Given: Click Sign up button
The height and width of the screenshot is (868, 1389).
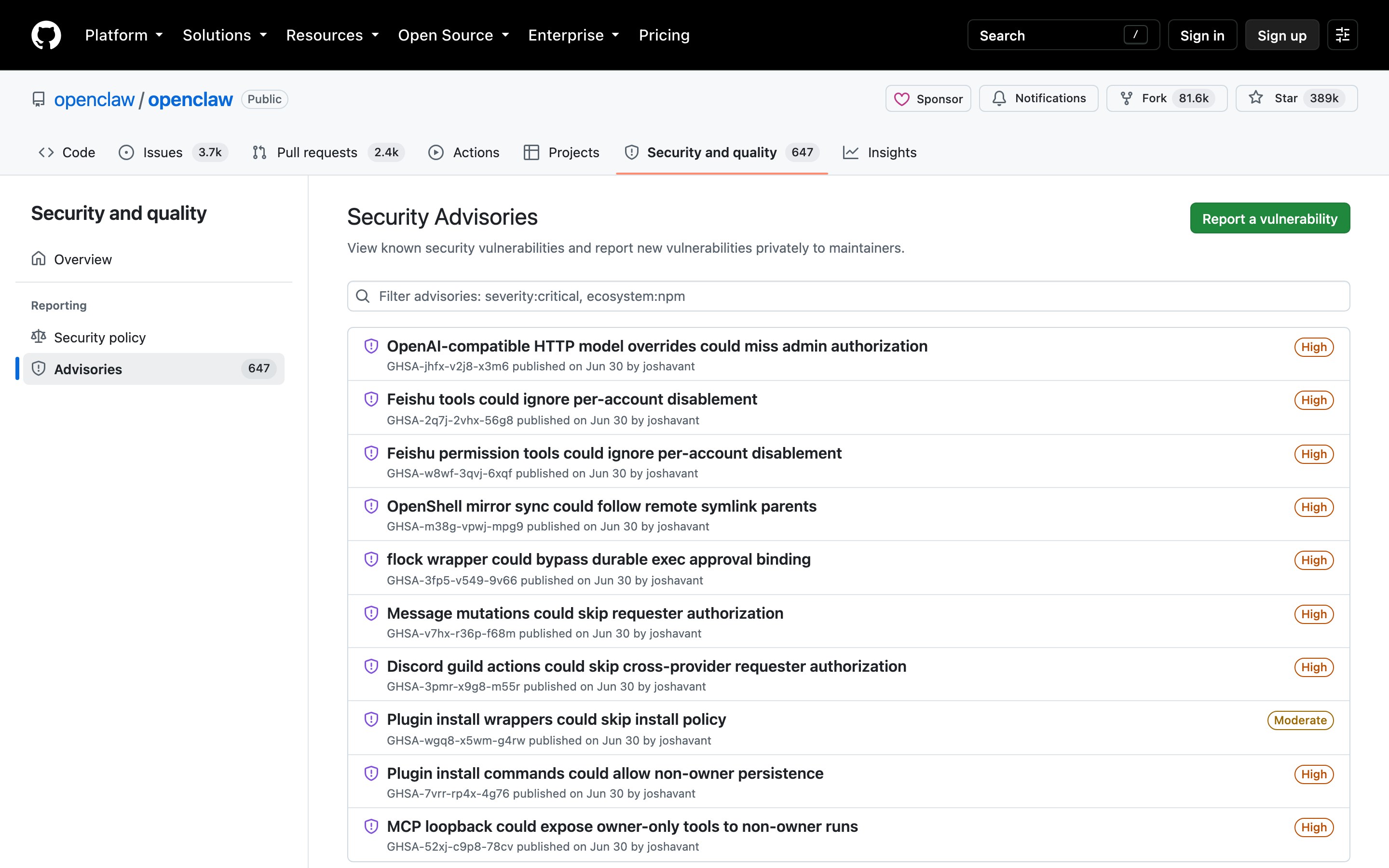Looking at the screenshot, I should click(x=1281, y=35).
